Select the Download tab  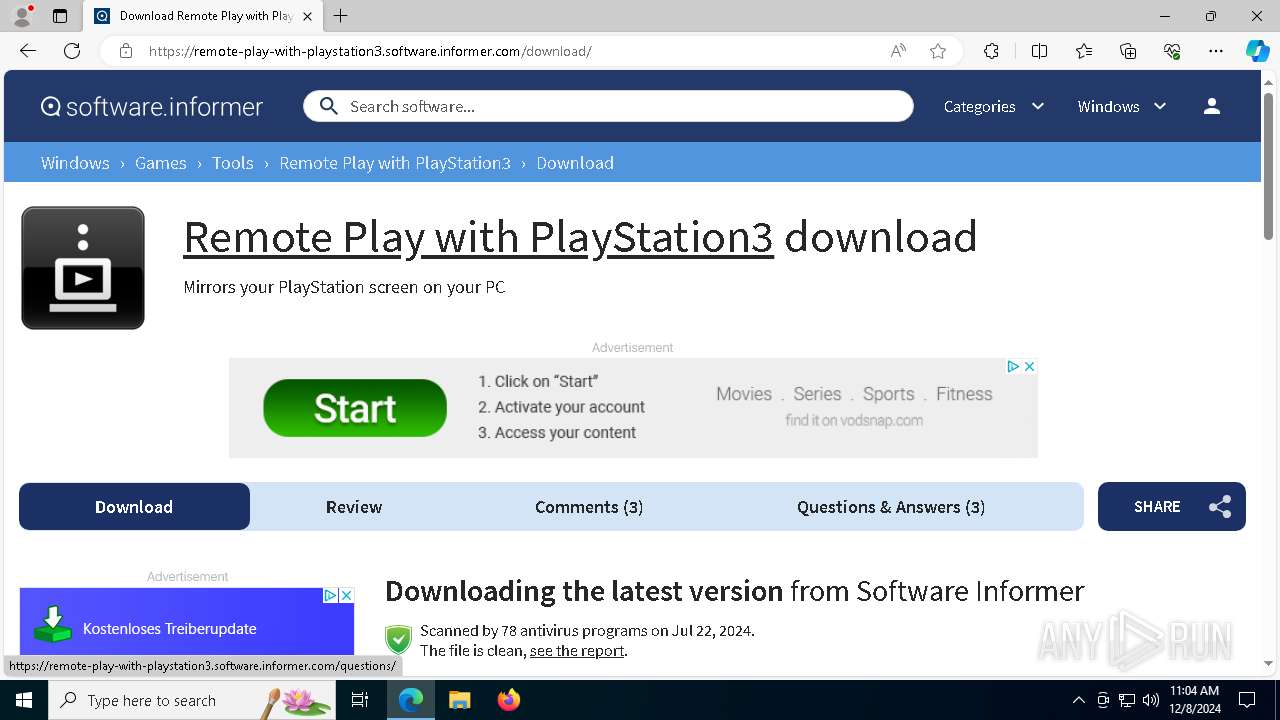coord(134,507)
